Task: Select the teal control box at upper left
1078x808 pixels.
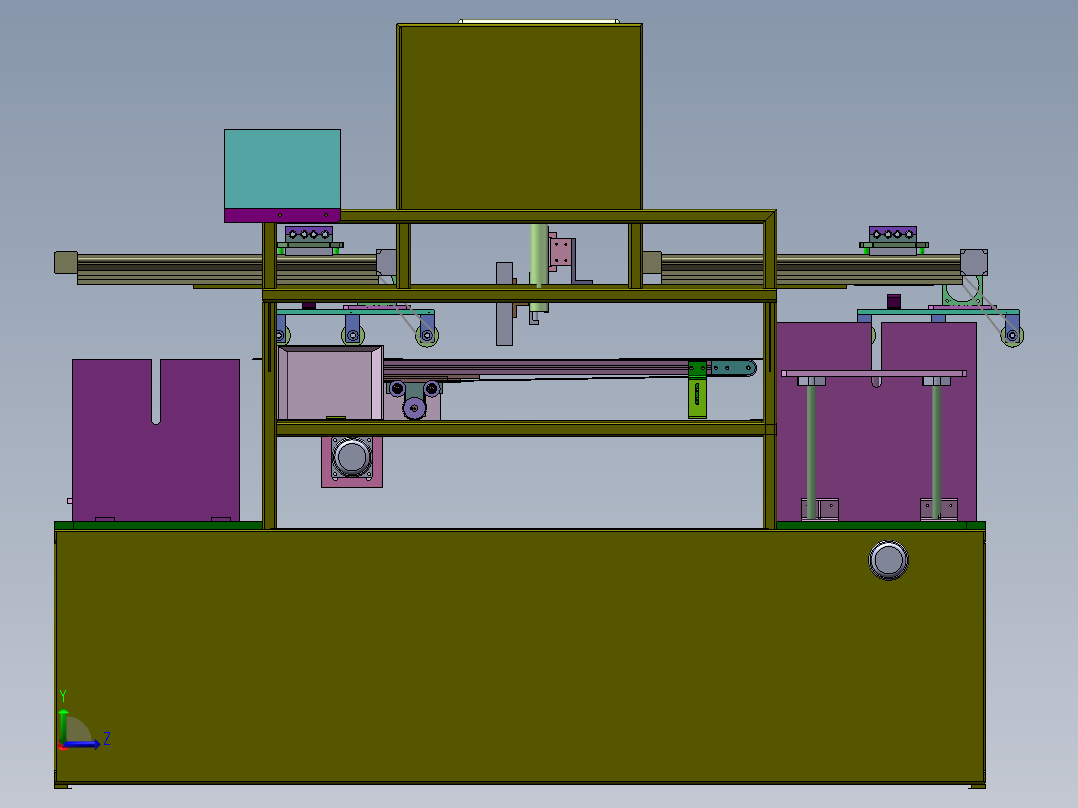Action: click(283, 168)
